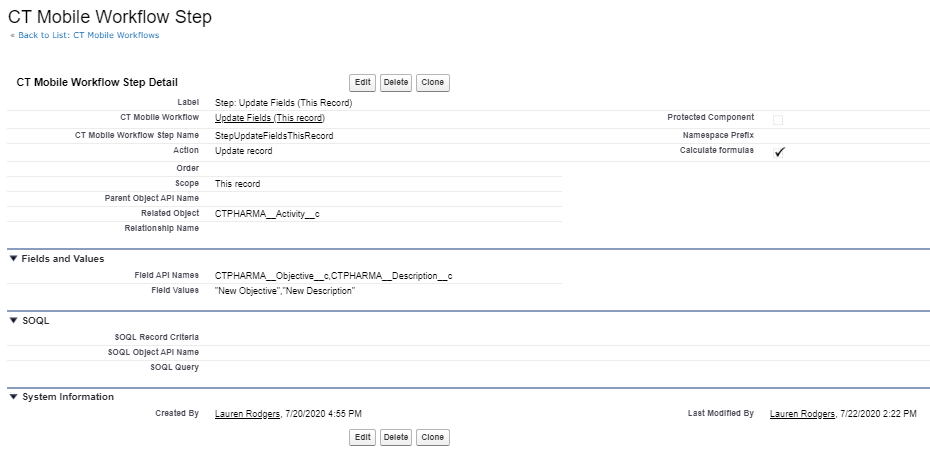Select the Field API Names value text
Viewport: 930px width, 450px height.
[x=333, y=275]
